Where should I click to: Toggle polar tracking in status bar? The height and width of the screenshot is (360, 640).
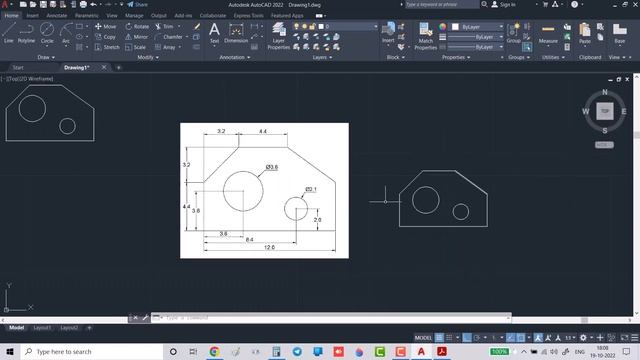[x=476, y=338]
